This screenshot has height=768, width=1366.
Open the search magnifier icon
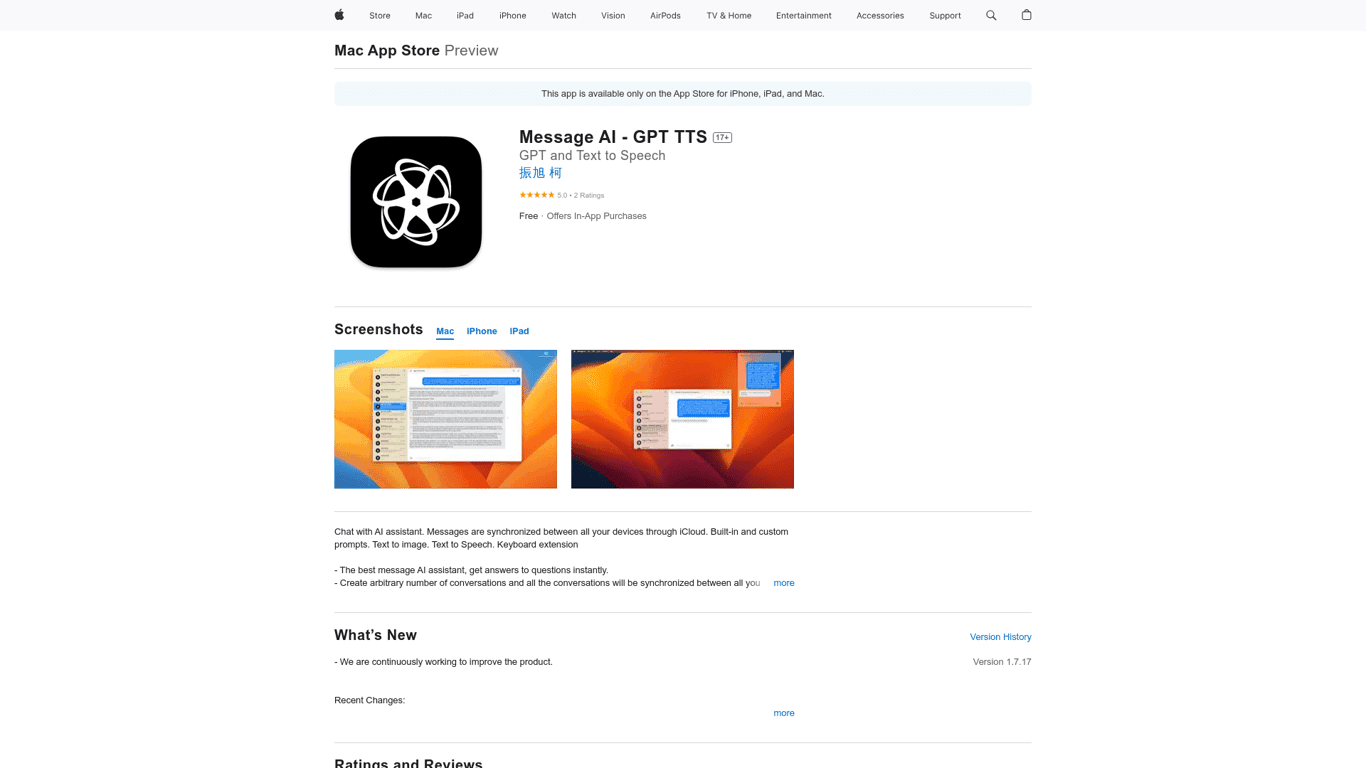pos(991,15)
